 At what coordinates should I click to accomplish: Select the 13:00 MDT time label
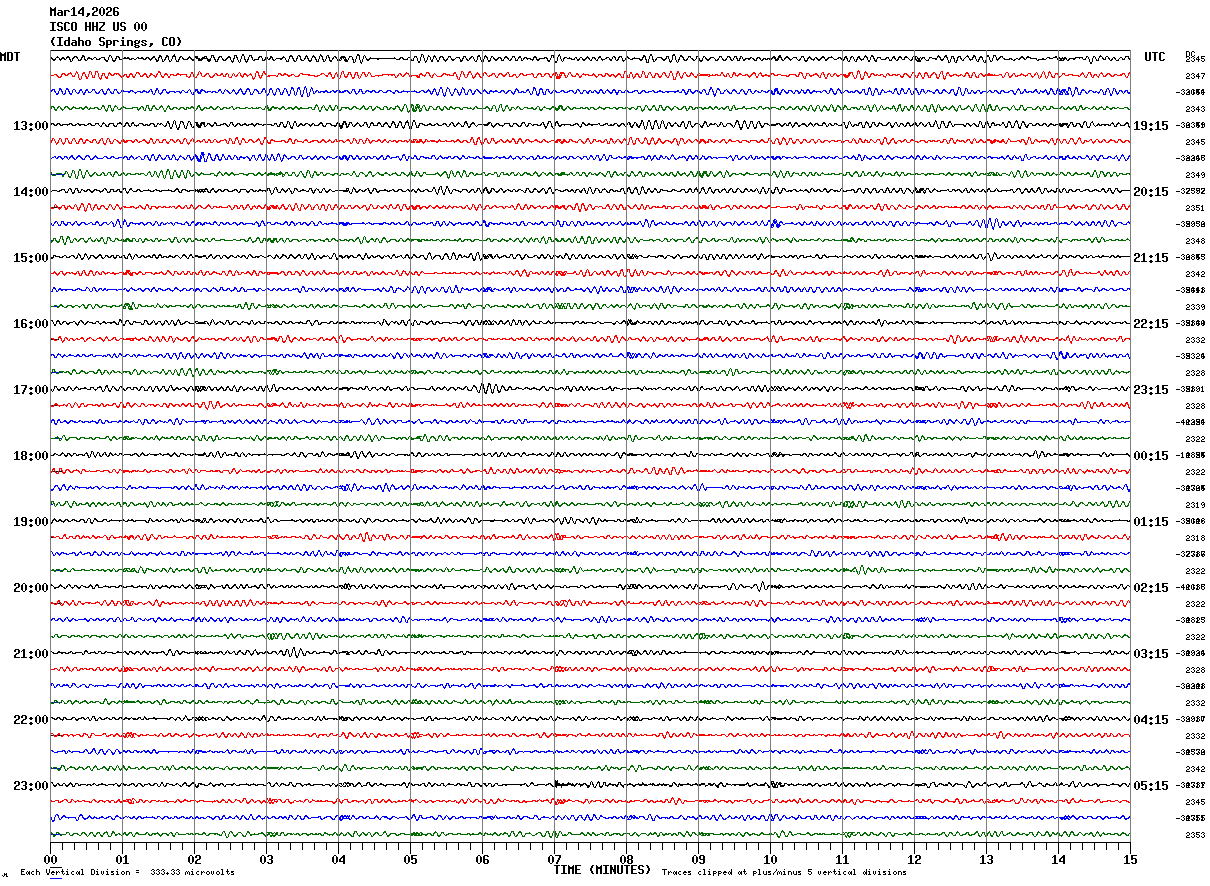tap(30, 126)
